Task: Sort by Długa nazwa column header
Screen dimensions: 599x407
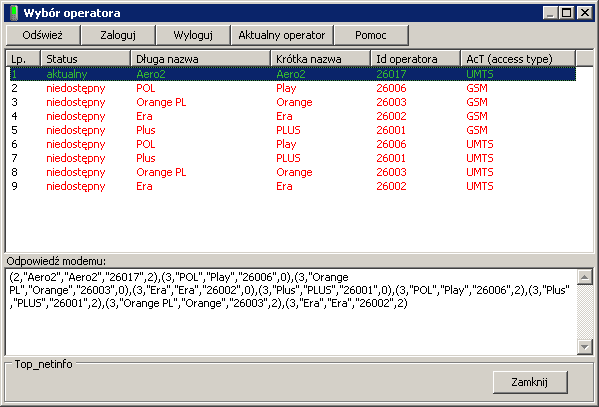Action: pyautogui.click(x=201, y=59)
